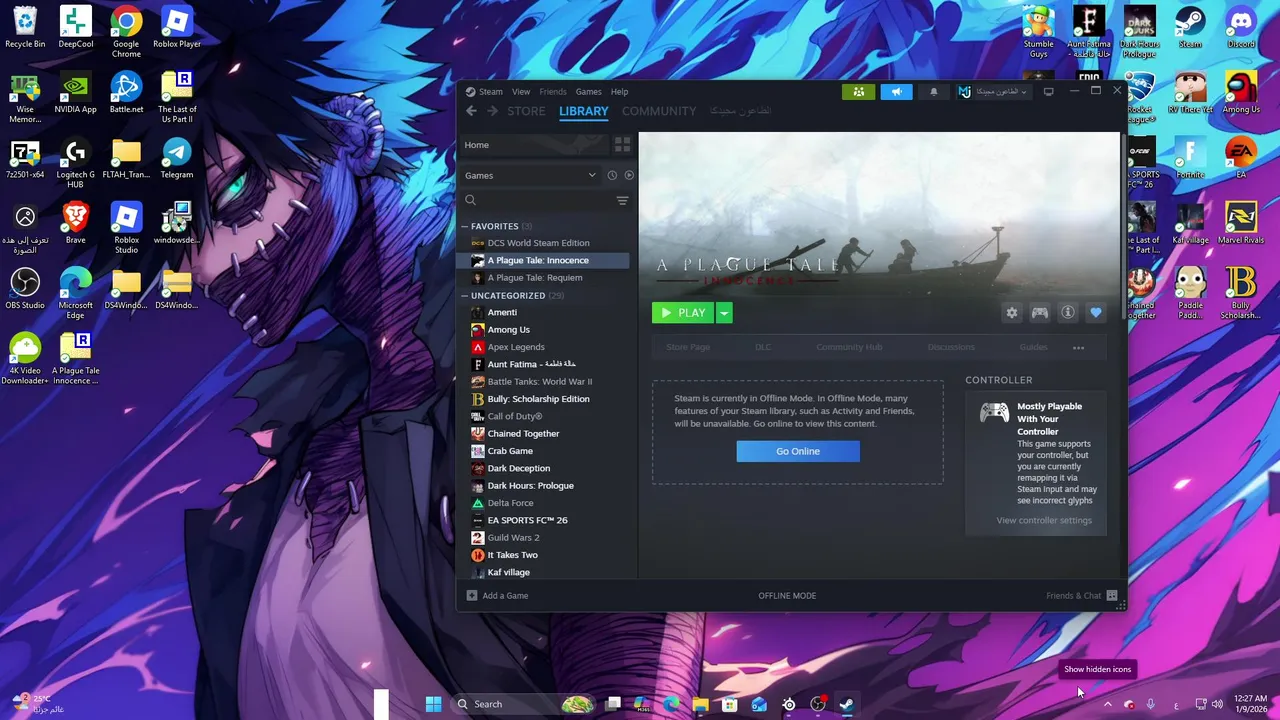
Task: Click the Go Online button
Action: [798, 451]
